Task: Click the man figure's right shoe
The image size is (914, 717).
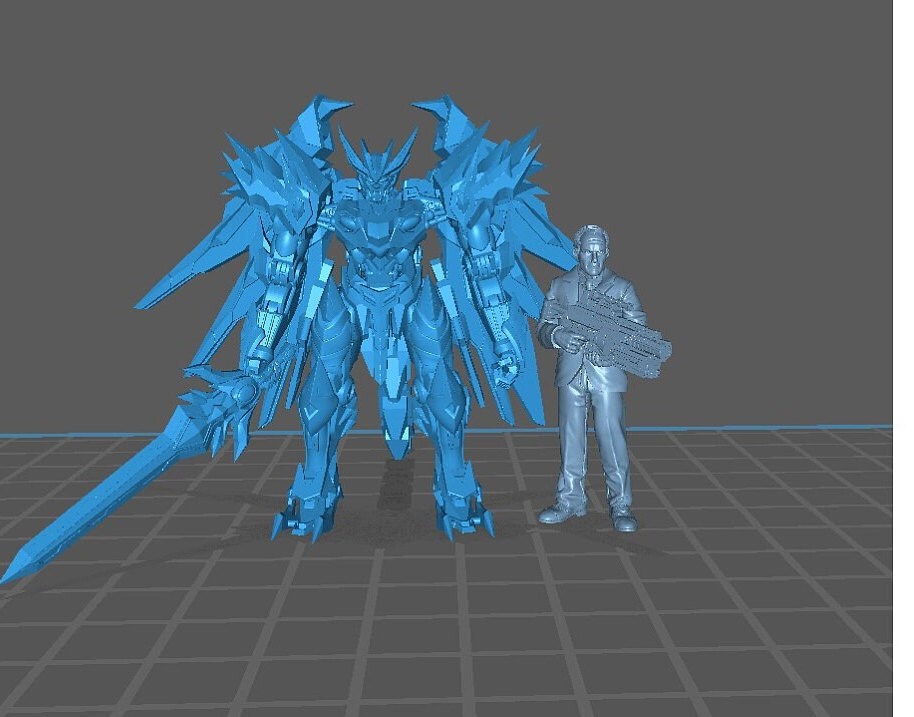Action: 624,521
